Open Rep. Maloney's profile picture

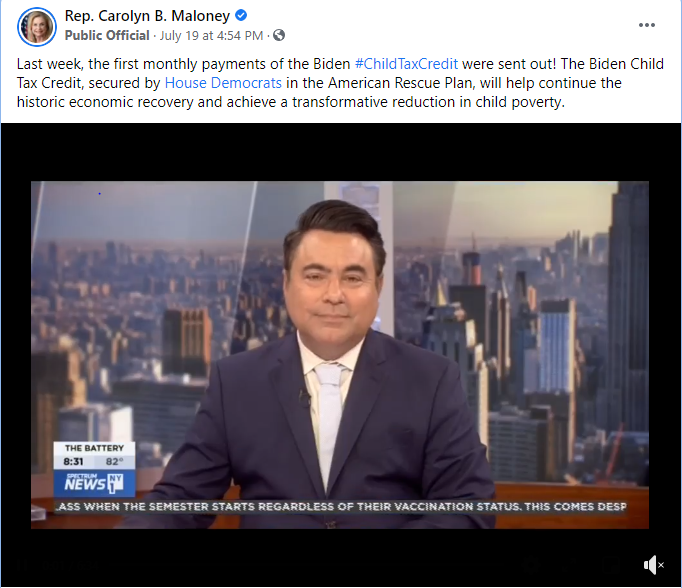[37, 27]
